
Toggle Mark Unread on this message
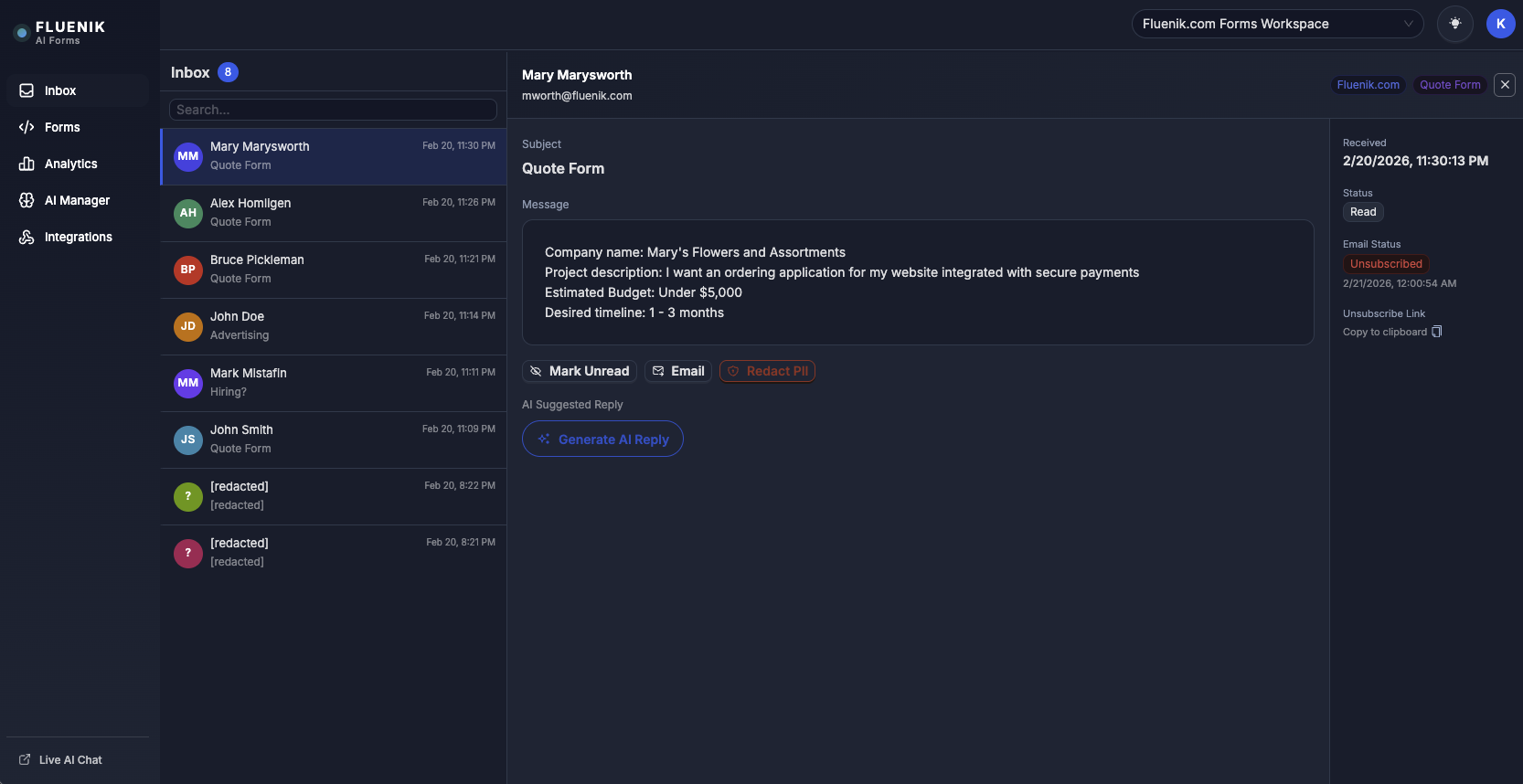click(x=580, y=371)
